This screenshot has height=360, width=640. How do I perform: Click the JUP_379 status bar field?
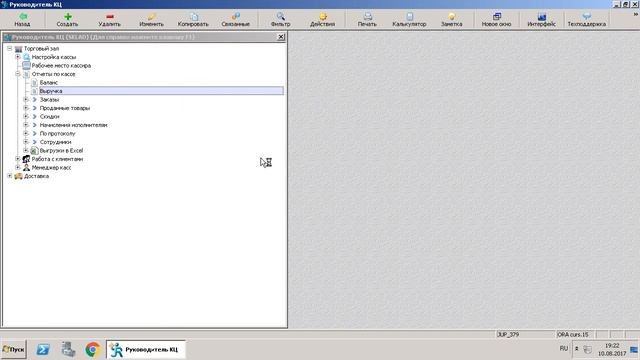pos(525,334)
